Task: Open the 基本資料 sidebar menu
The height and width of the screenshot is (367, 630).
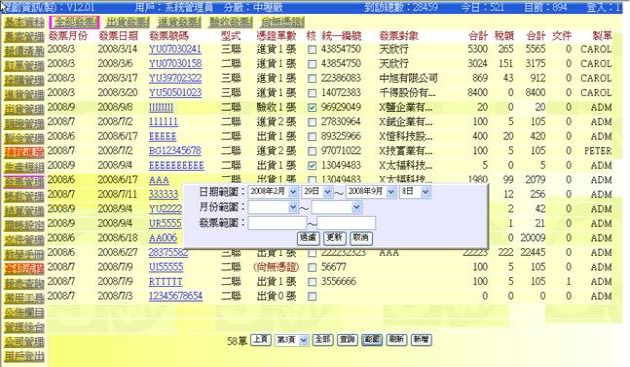Action: tap(24, 22)
